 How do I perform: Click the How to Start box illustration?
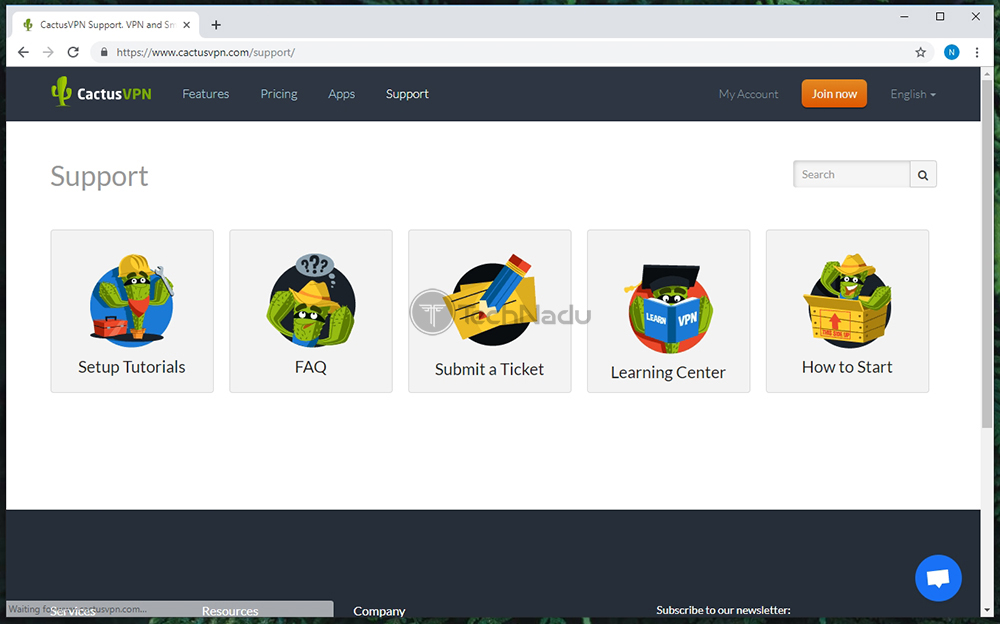(x=848, y=300)
